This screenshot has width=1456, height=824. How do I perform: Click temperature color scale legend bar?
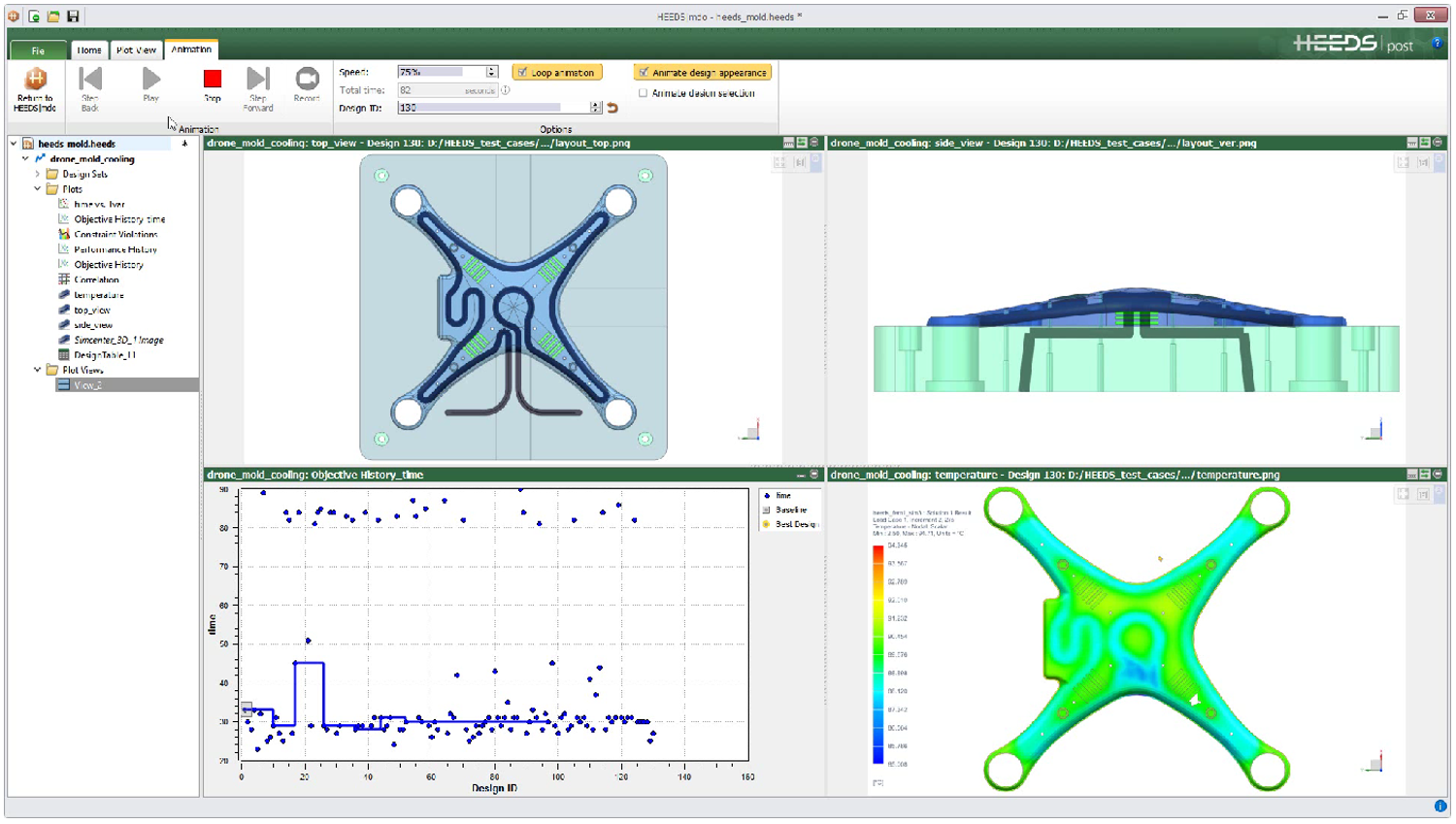(x=877, y=655)
